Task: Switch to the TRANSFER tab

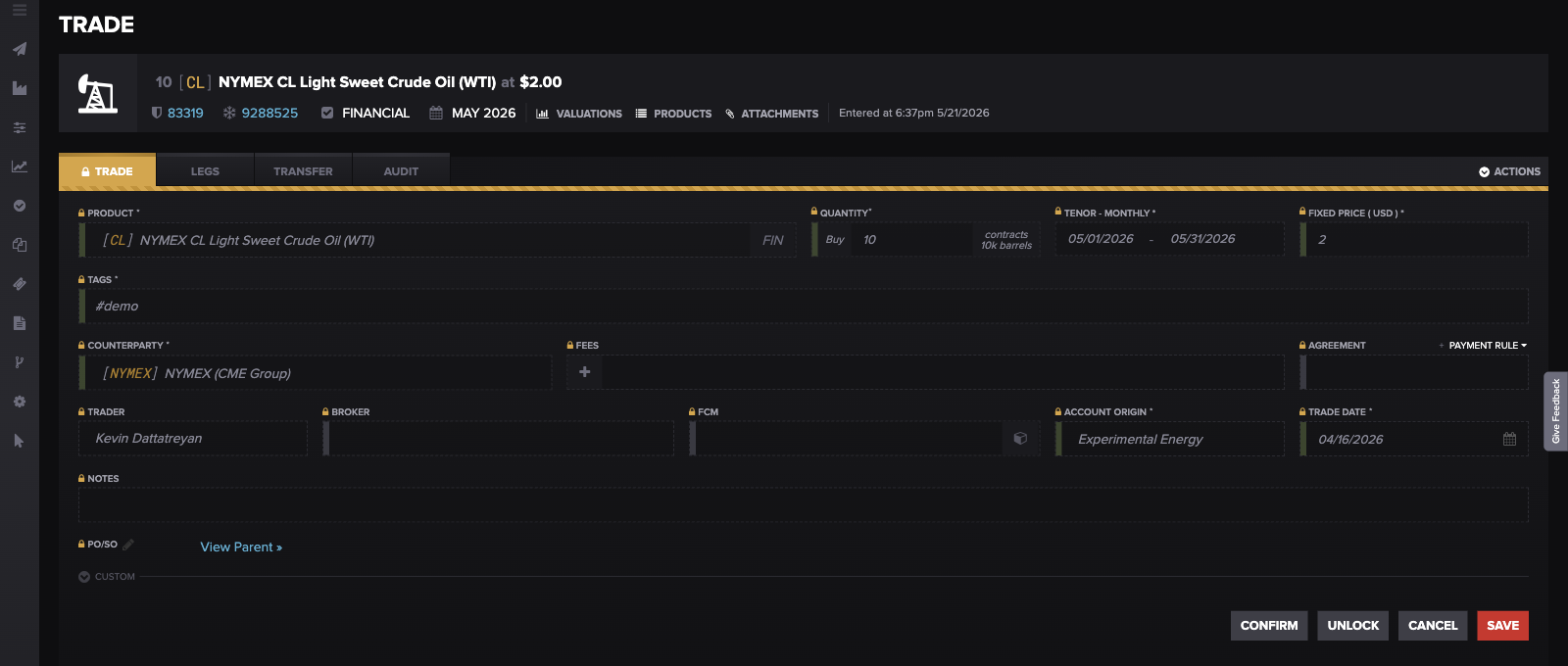Action: point(303,170)
